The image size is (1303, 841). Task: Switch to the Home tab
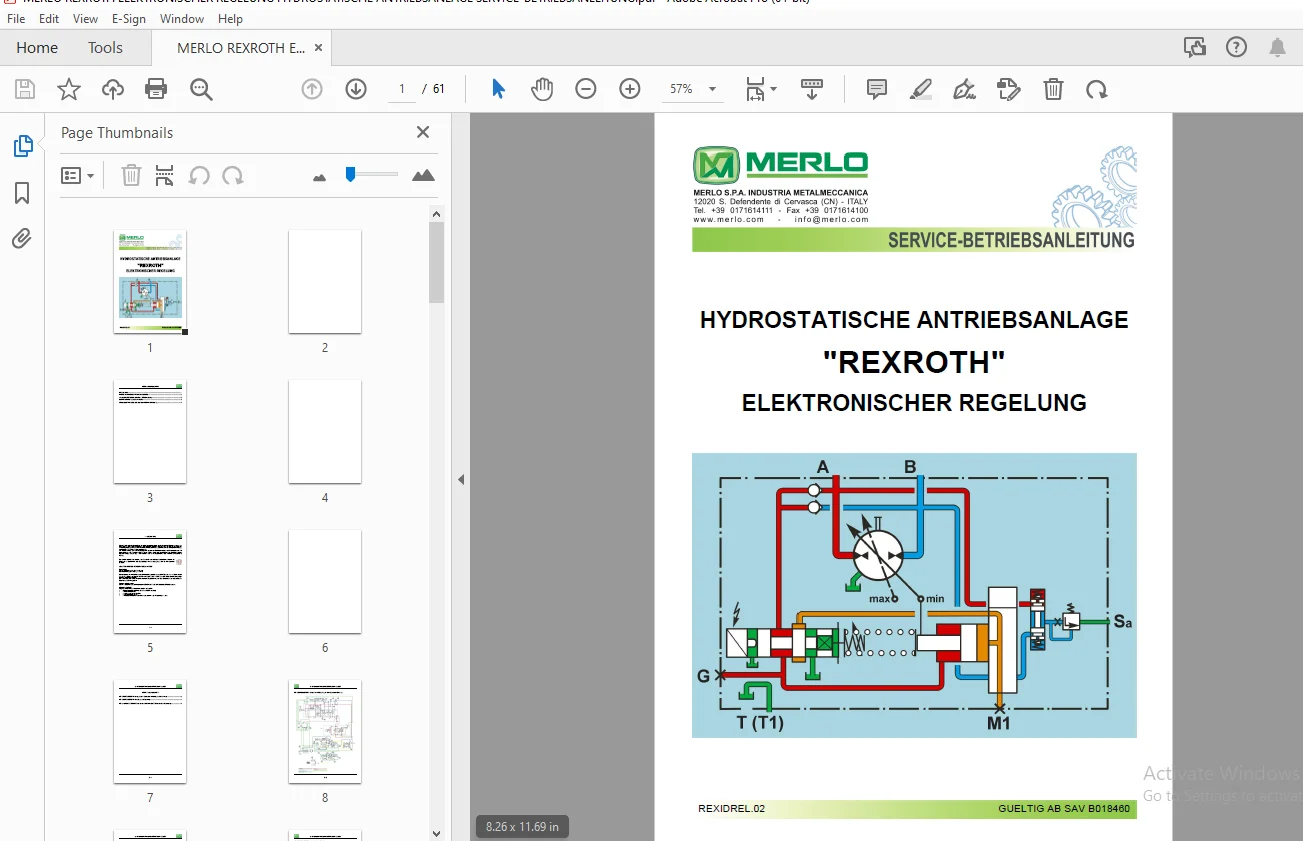(x=37, y=47)
